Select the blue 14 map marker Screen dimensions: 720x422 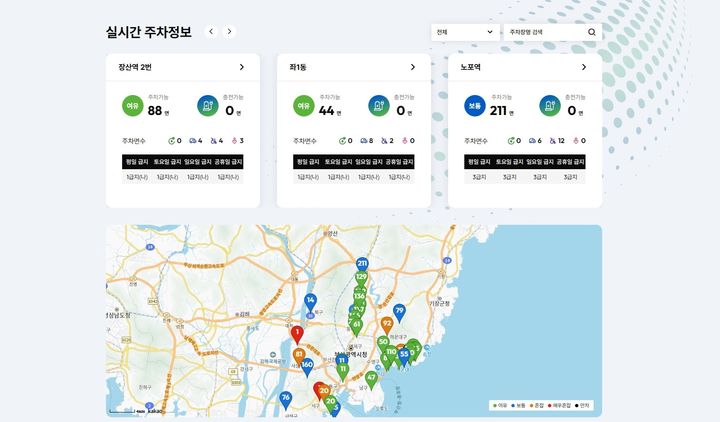310,301
